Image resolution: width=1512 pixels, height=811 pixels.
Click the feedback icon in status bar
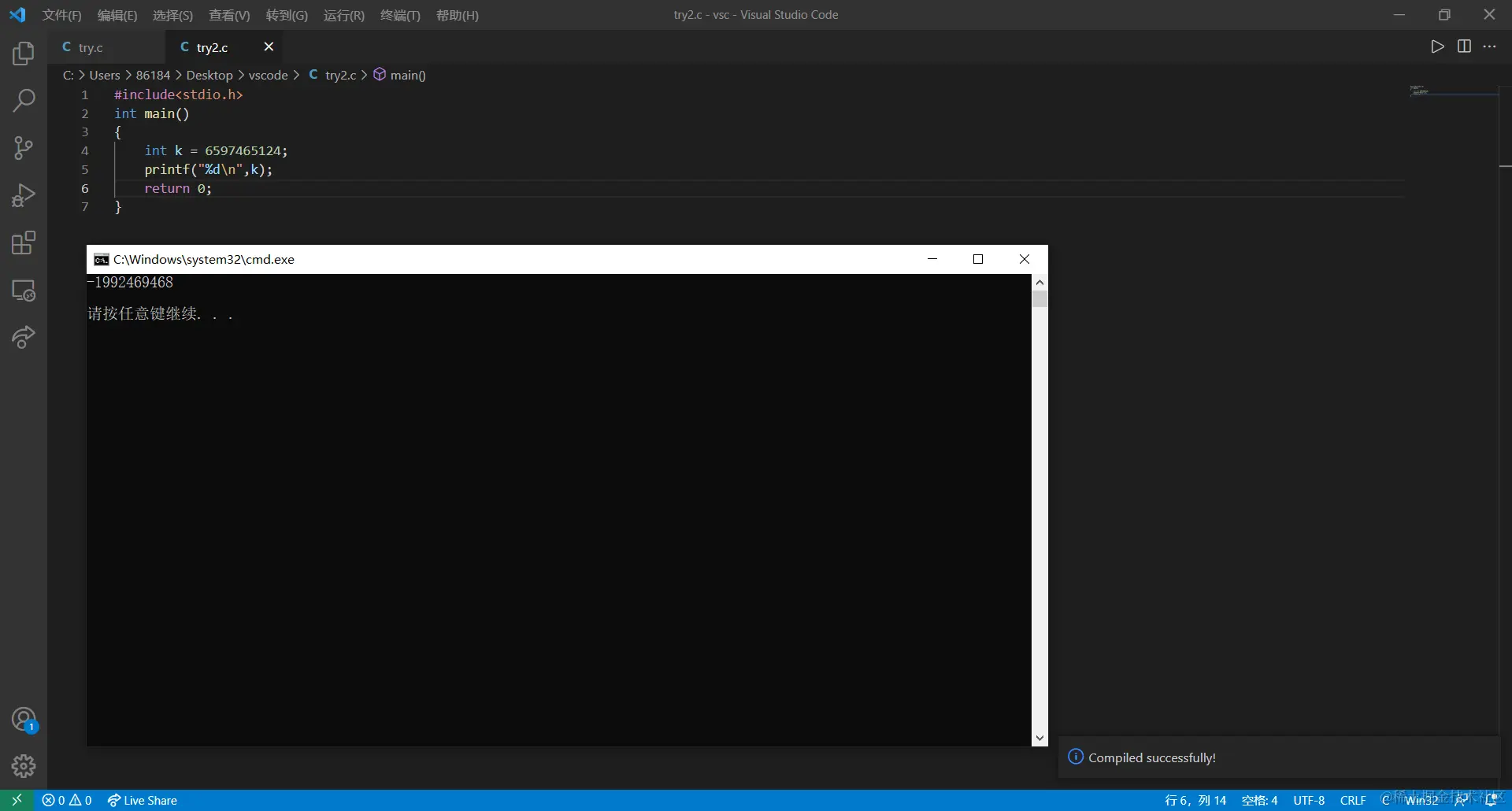(x=1462, y=800)
